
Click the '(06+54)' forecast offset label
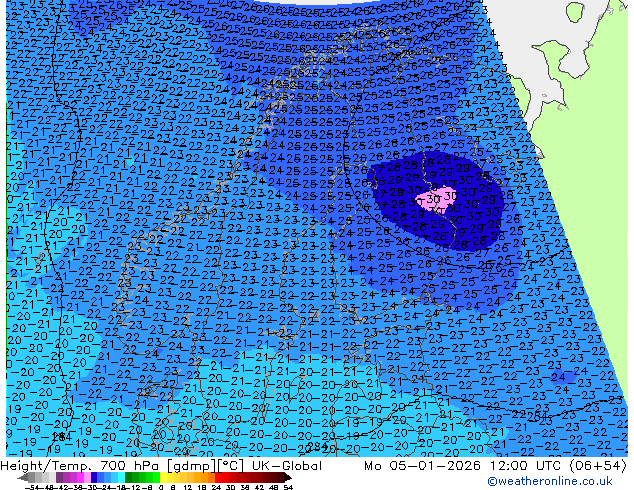(x=598, y=466)
